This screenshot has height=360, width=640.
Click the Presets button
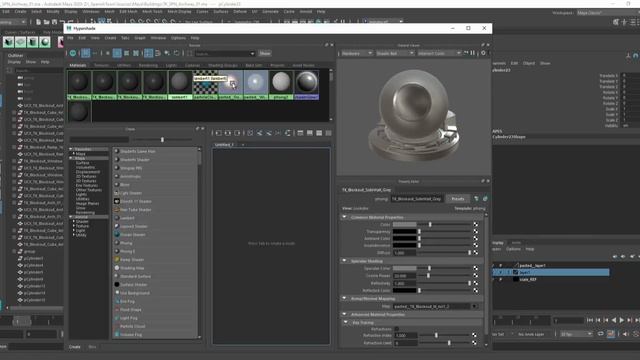458,199
